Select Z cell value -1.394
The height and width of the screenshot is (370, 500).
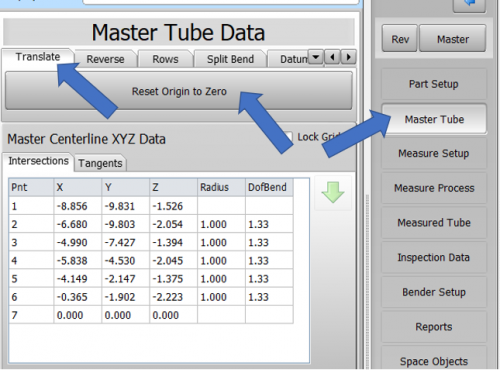[174, 242]
